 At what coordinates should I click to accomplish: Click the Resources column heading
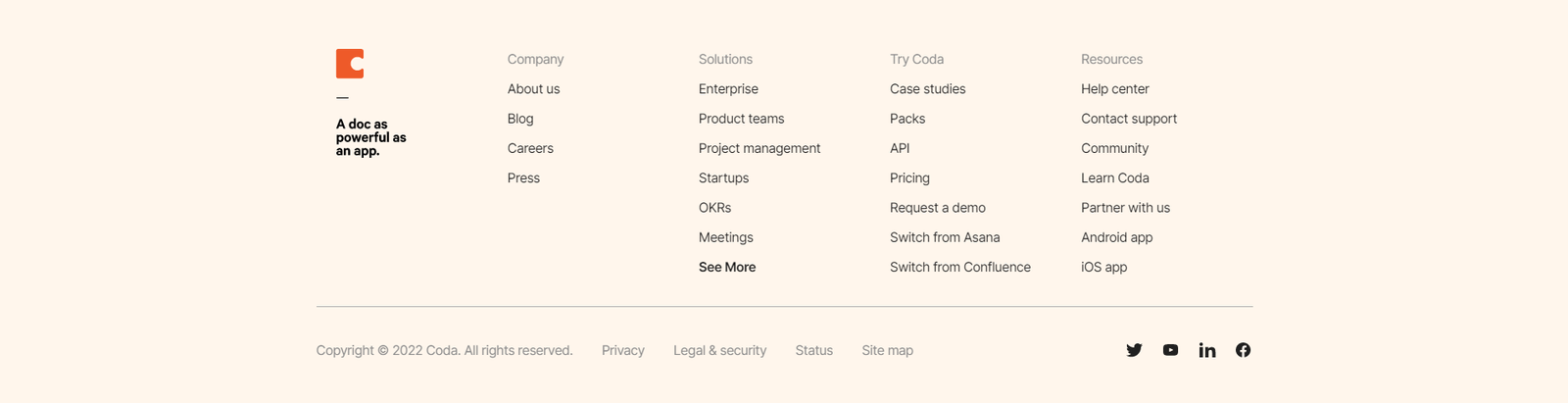coord(1111,60)
